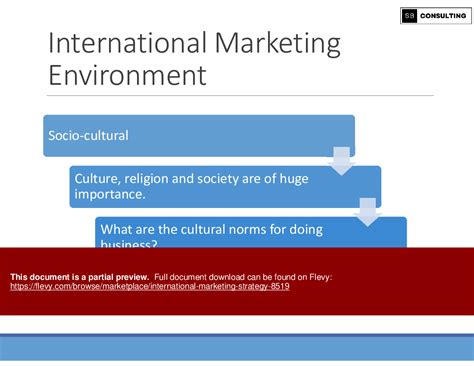Click 'This document is a partial preview.' text
Screen dimensions: 474x366
[79, 277]
